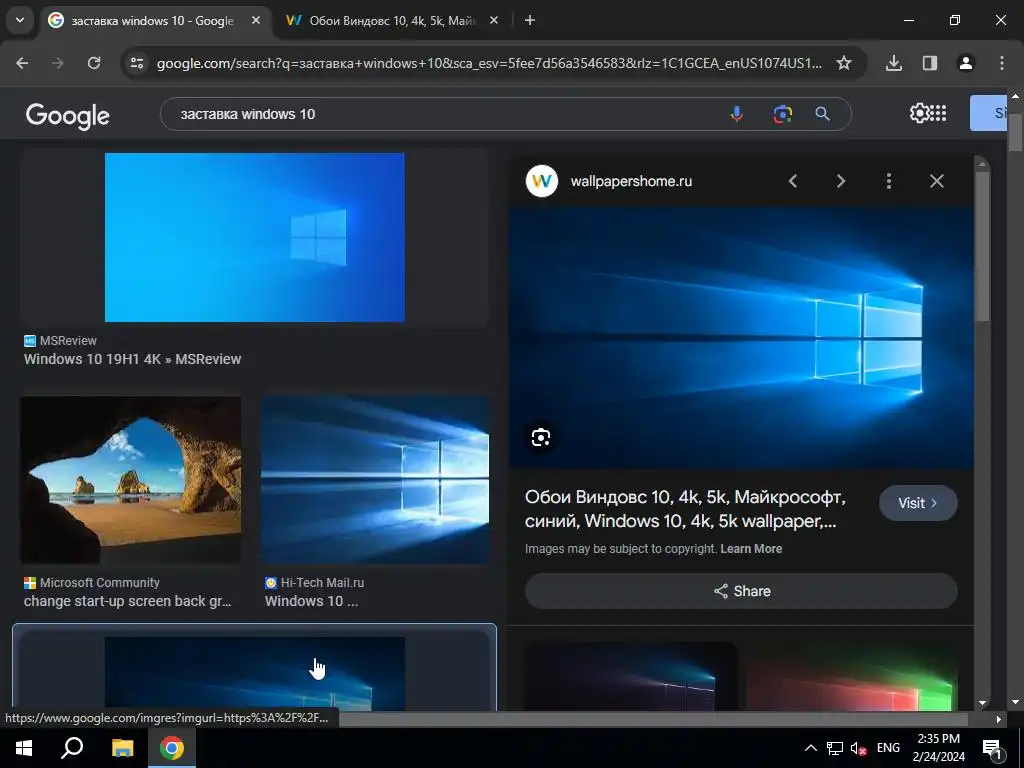
Task: Open the Windows Start menu
Action: coord(24,748)
